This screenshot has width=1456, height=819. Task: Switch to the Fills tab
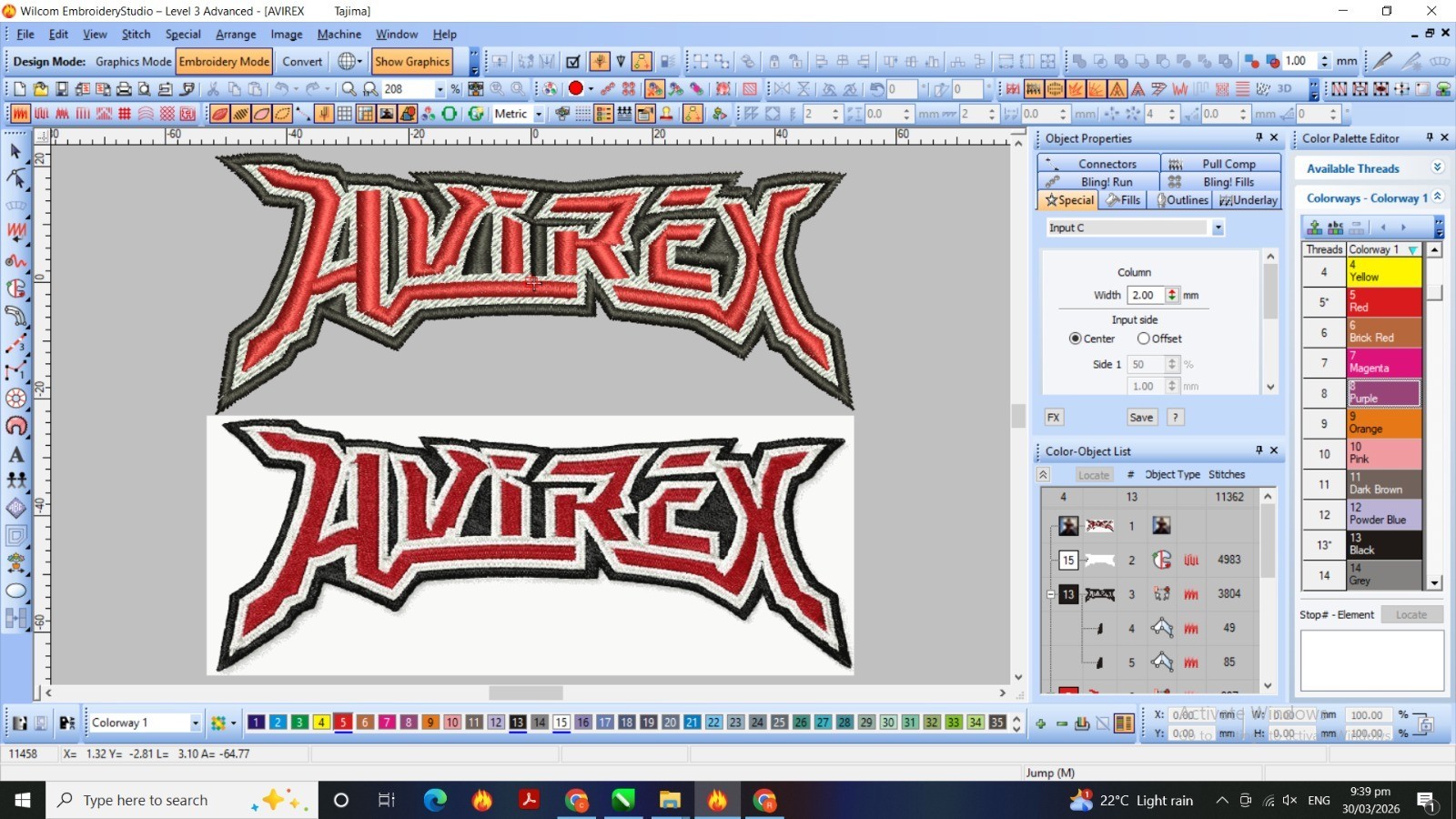(1123, 200)
